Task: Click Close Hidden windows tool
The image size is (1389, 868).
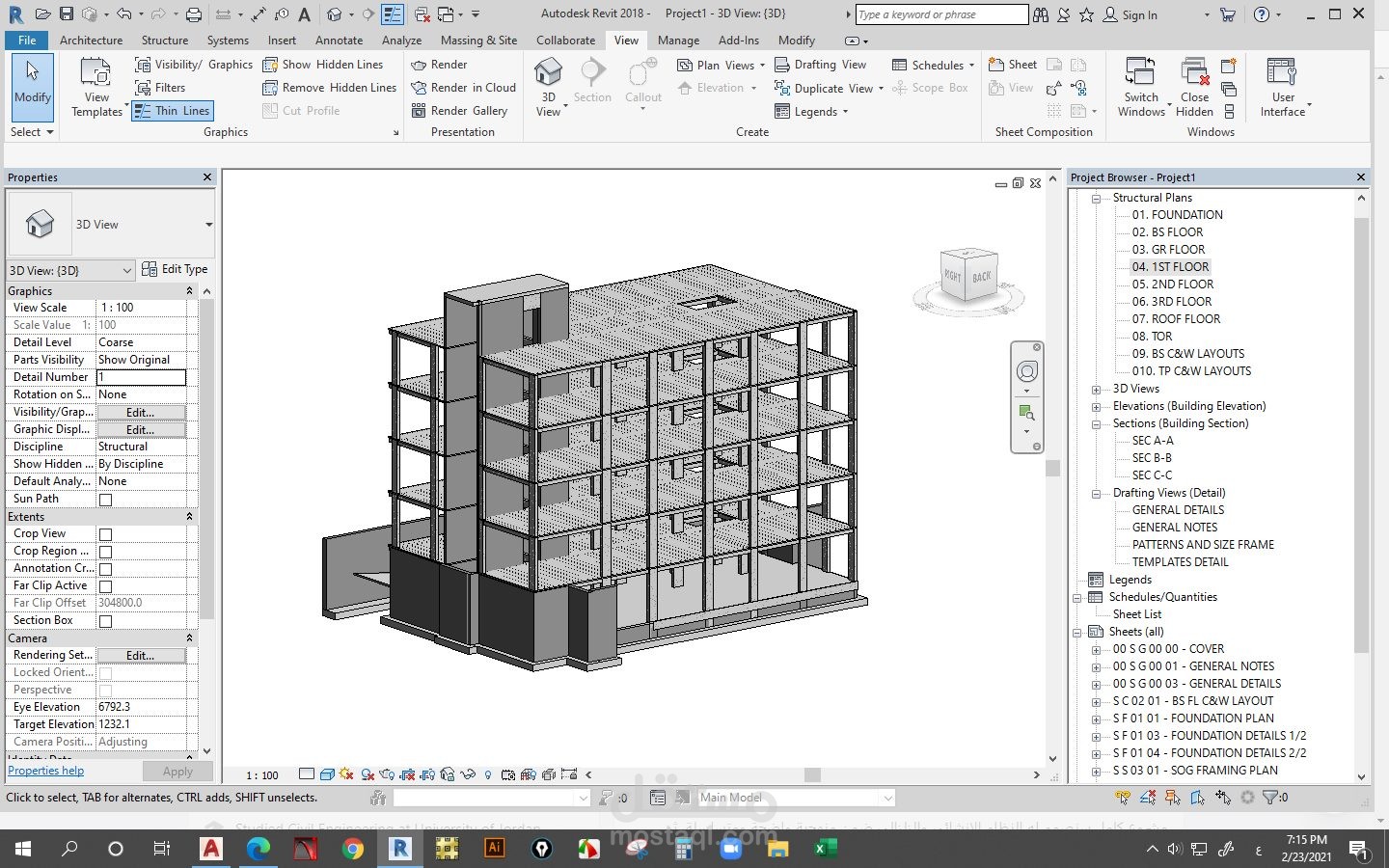Action: (1194, 87)
